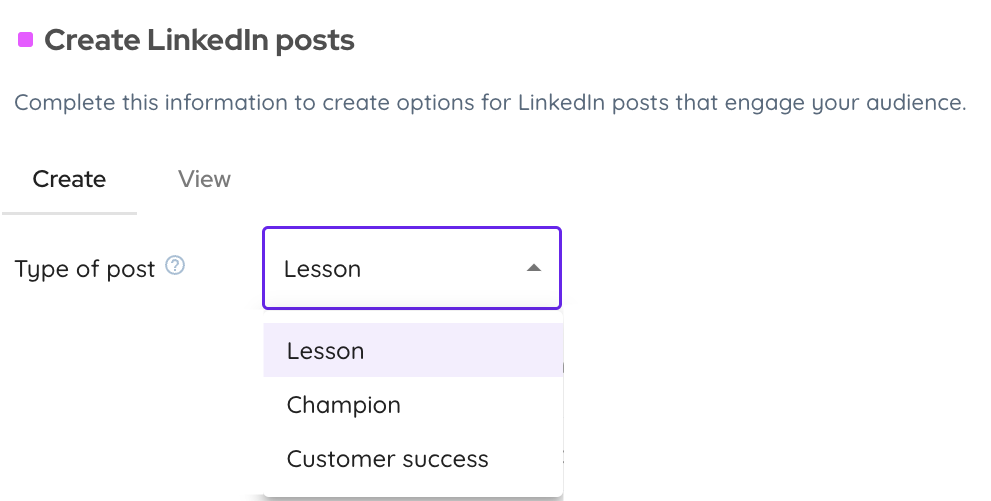Pick Customer success from the list
This screenshot has height=501, width=991.
[x=387, y=459]
